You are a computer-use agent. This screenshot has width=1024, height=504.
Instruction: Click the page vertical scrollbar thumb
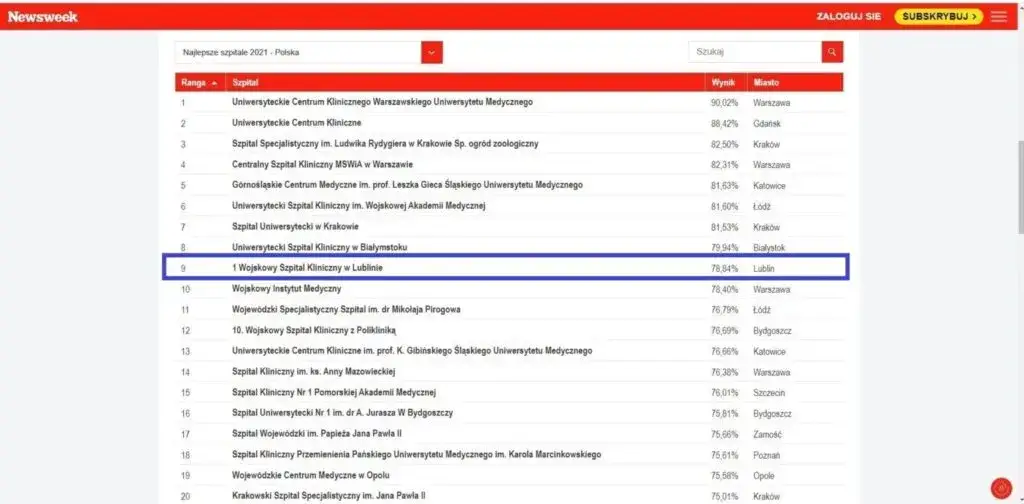tap(1020, 185)
